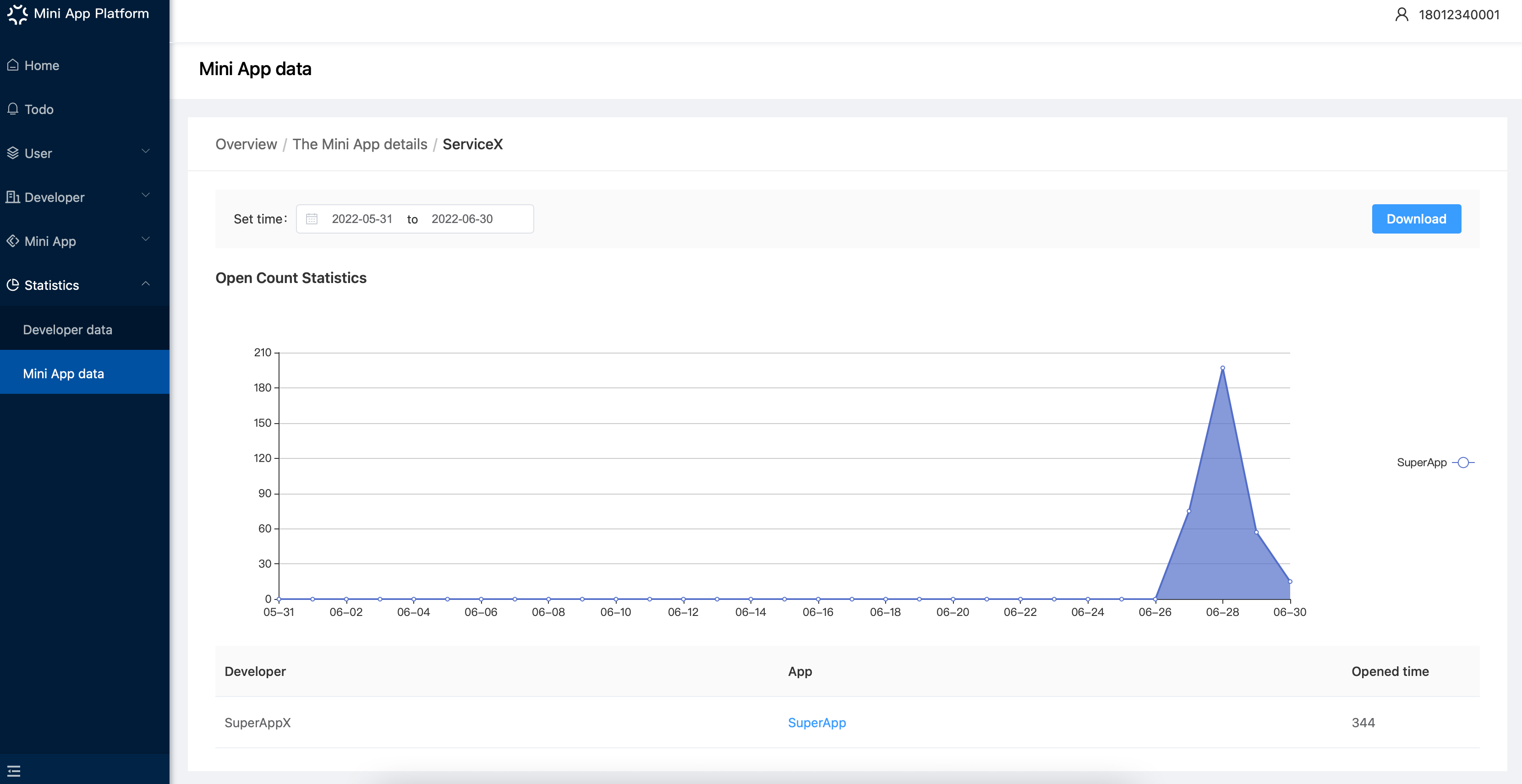Open the Home menu item
Viewport: 1522px width, 784px height.
click(x=84, y=65)
